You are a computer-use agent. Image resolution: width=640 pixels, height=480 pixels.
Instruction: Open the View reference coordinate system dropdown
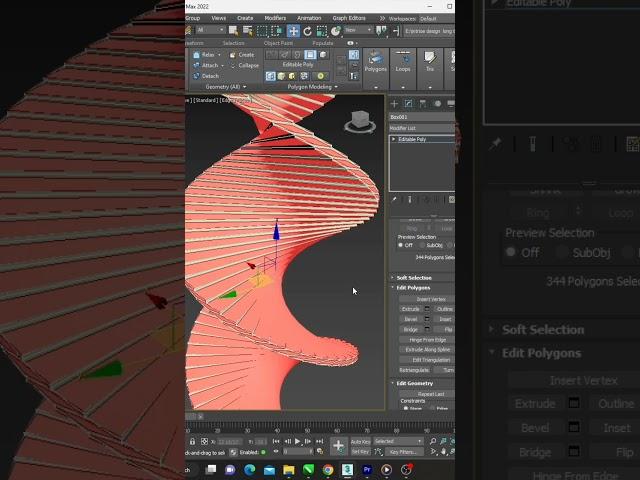[x=358, y=30]
